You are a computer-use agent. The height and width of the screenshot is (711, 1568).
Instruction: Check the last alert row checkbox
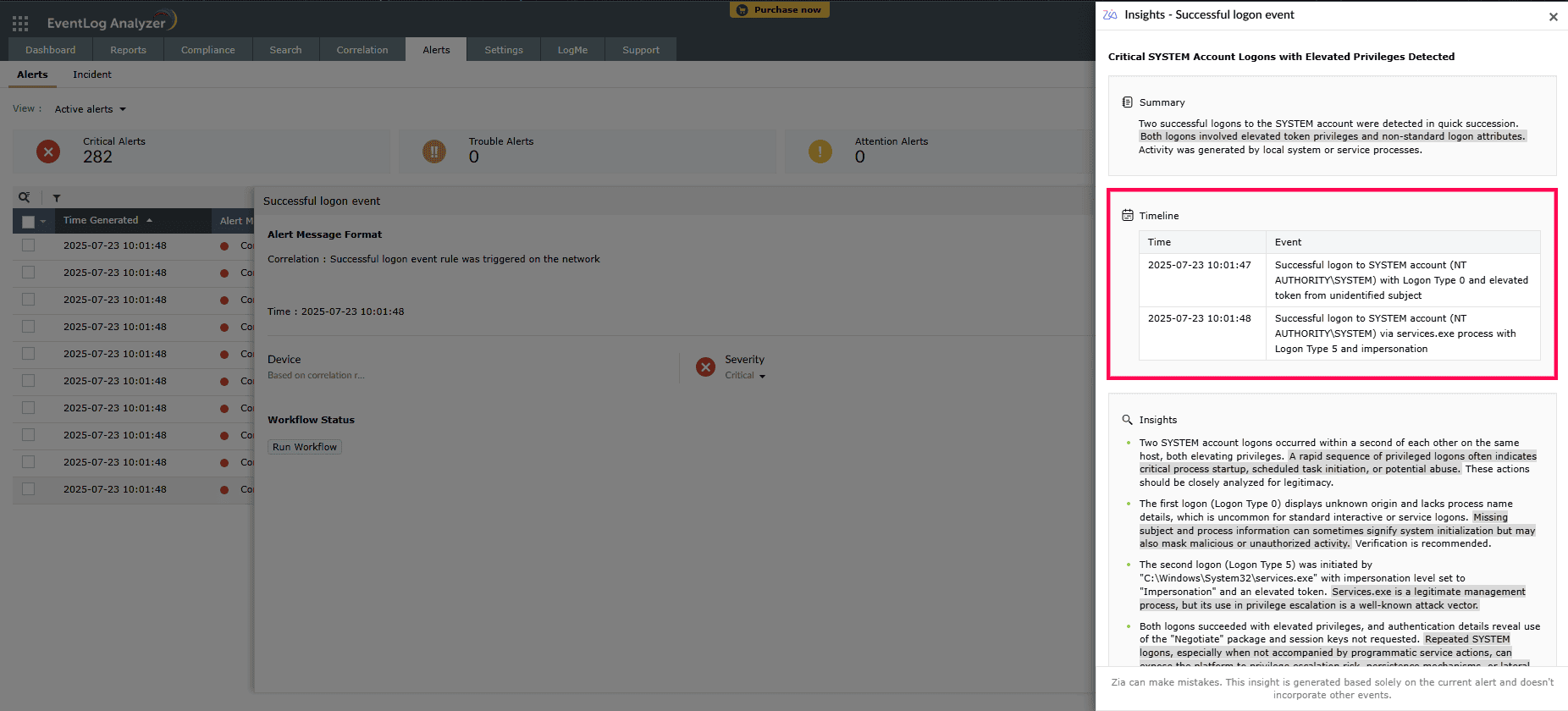[x=28, y=489]
